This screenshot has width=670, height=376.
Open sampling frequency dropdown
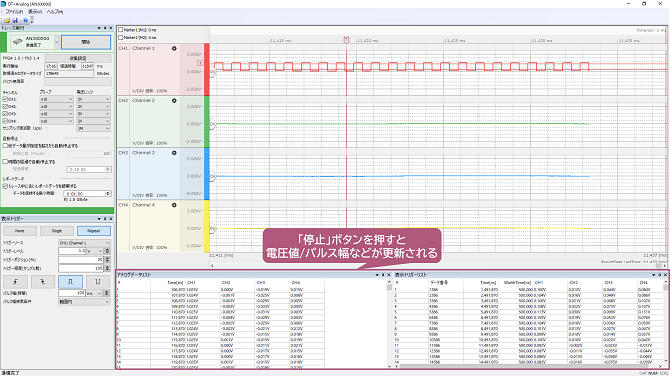pyautogui.click(x=93, y=128)
